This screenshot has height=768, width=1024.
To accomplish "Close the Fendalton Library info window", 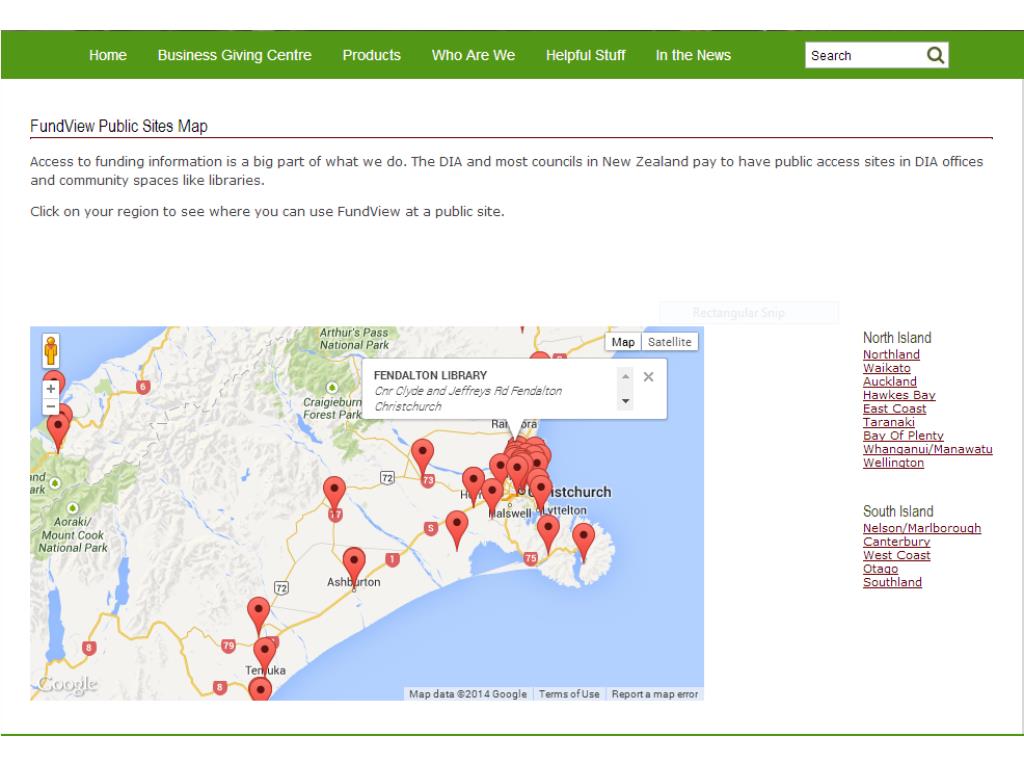I will click(x=648, y=377).
